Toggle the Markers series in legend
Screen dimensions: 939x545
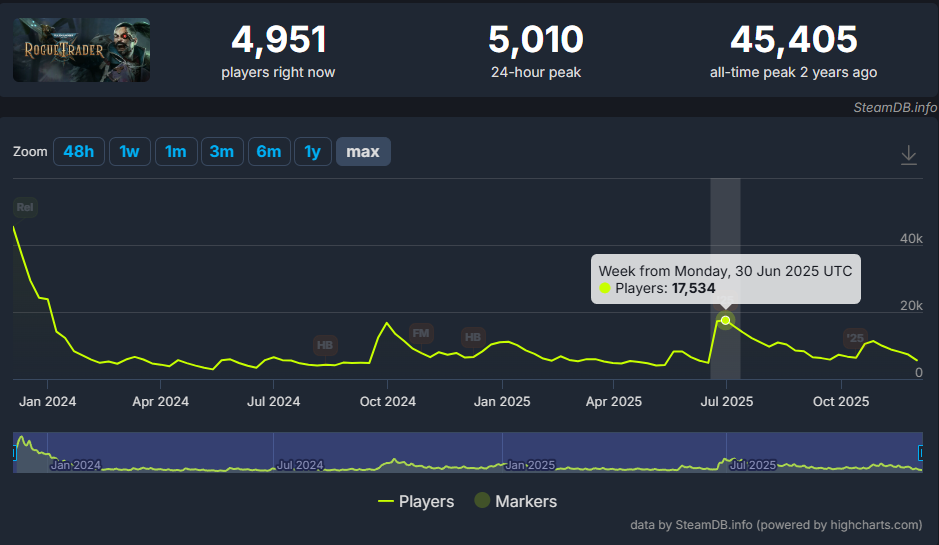pos(516,501)
